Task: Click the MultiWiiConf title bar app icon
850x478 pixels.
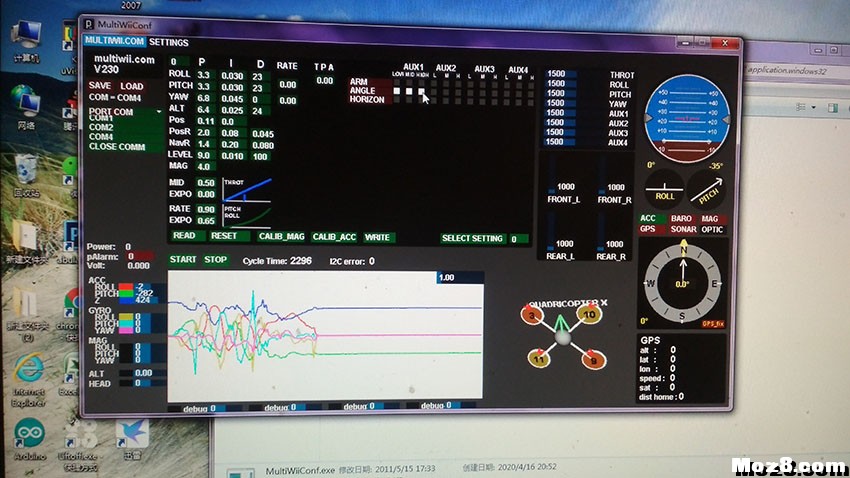Action: 89,24
